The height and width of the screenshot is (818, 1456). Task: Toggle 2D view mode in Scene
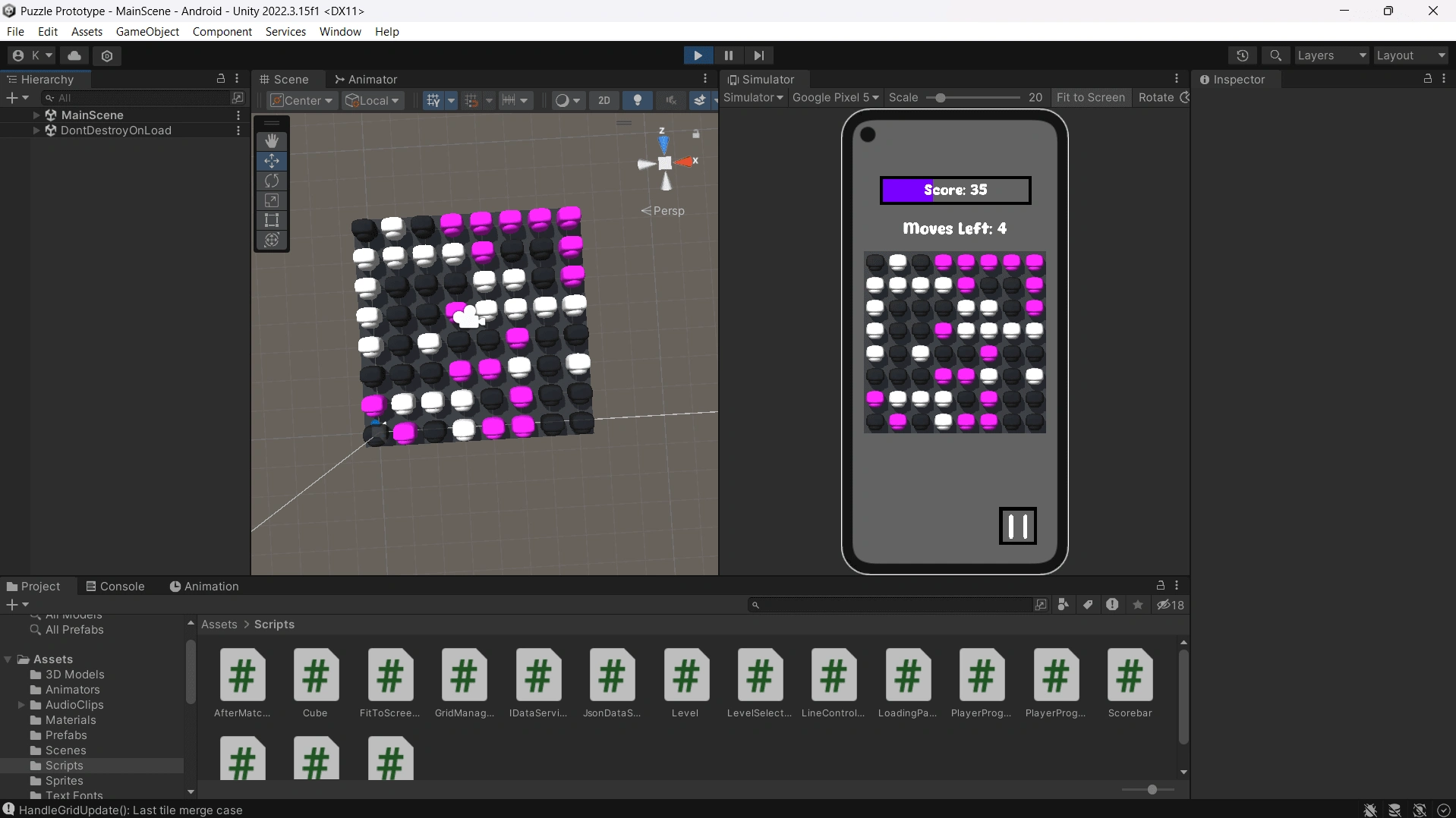pyautogui.click(x=604, y=100)
